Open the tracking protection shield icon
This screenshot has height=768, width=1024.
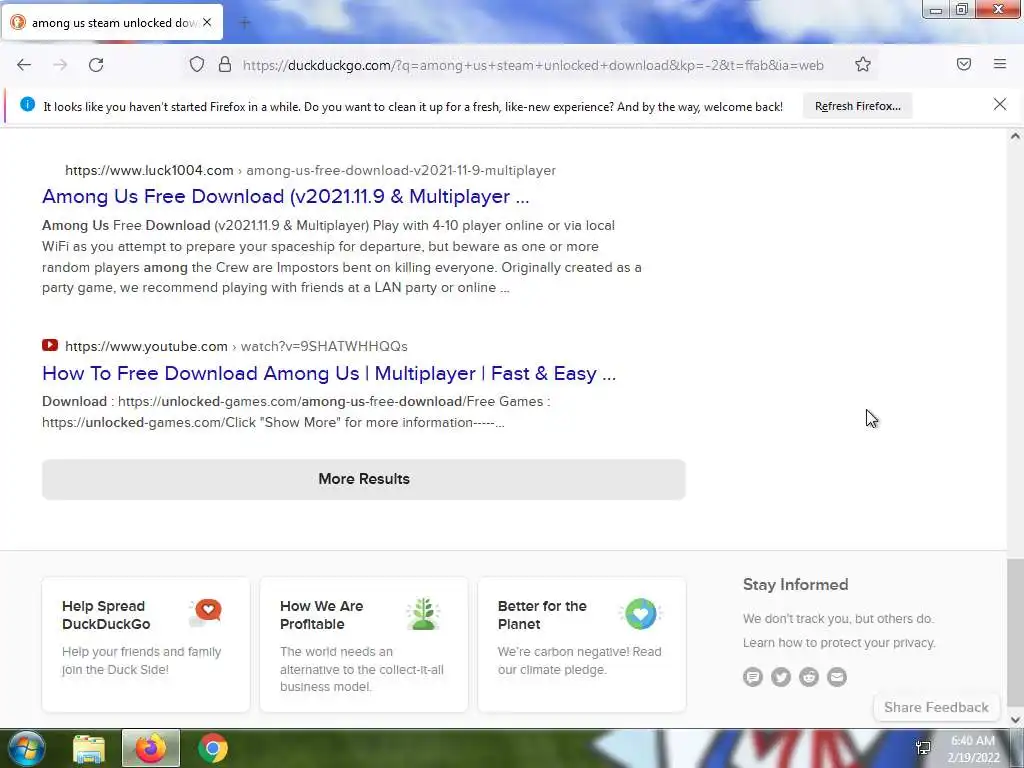(197, 65)
